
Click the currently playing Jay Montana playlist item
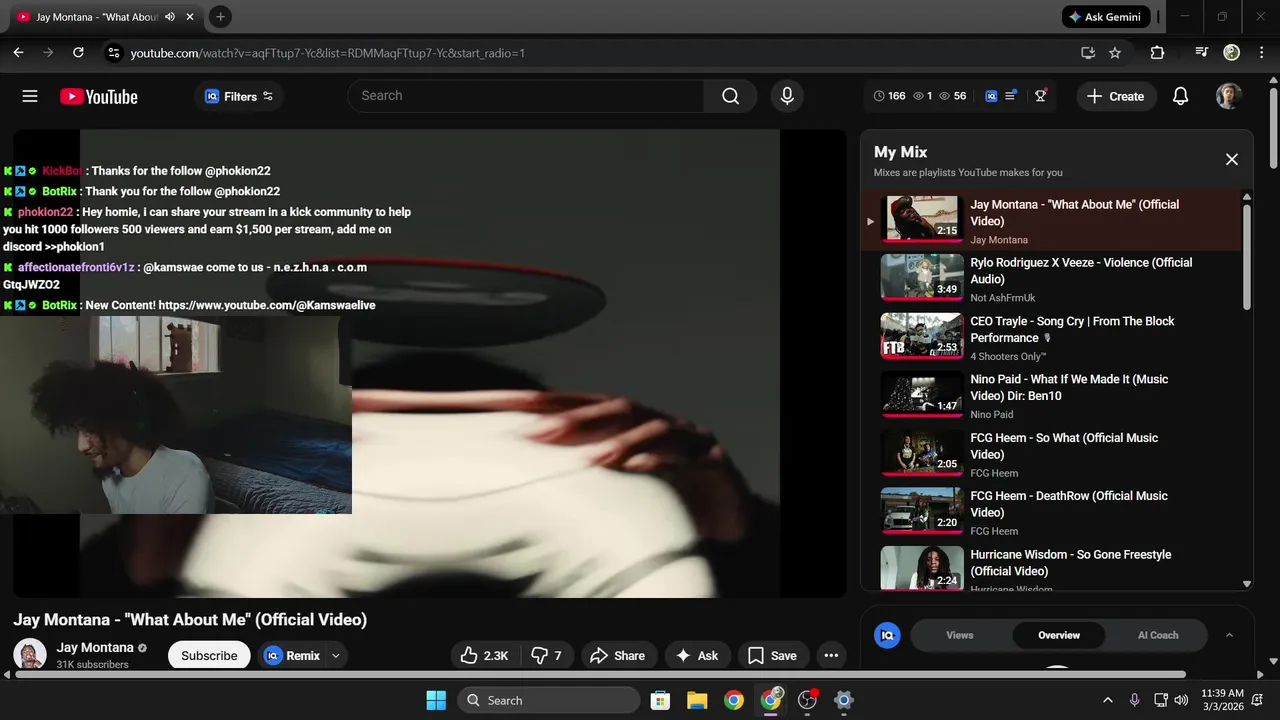[x=1050, y=219]
